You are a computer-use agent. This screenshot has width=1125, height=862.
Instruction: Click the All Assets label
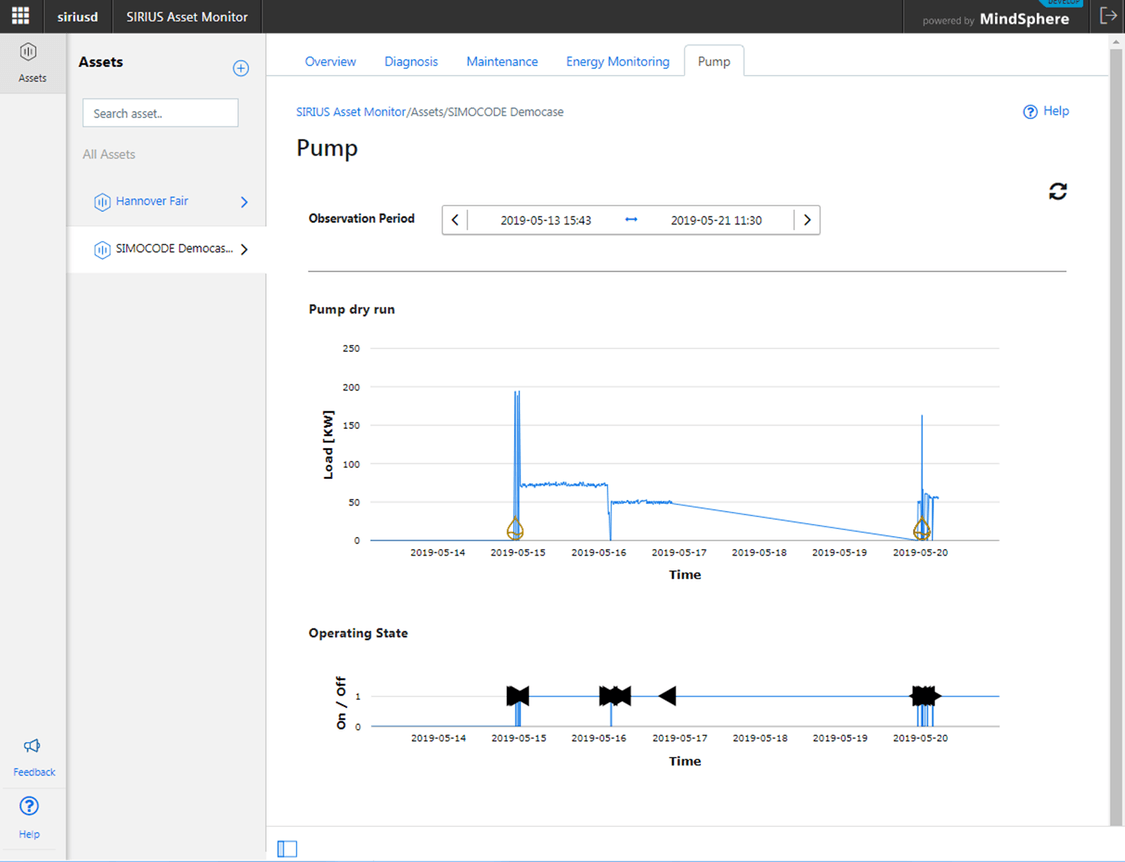(109, 154)
